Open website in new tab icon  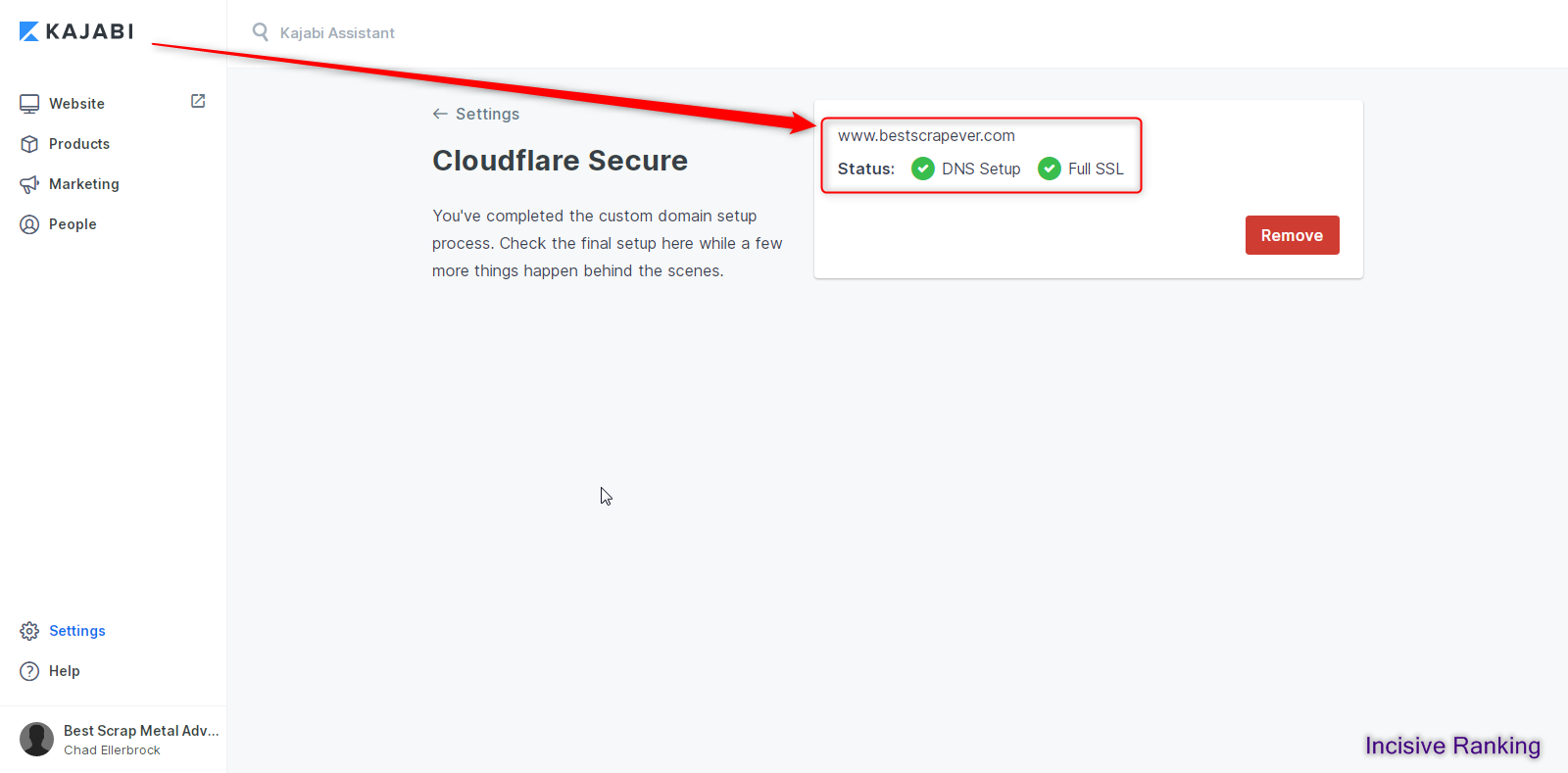pyautogui.click(x=198, y=101)
